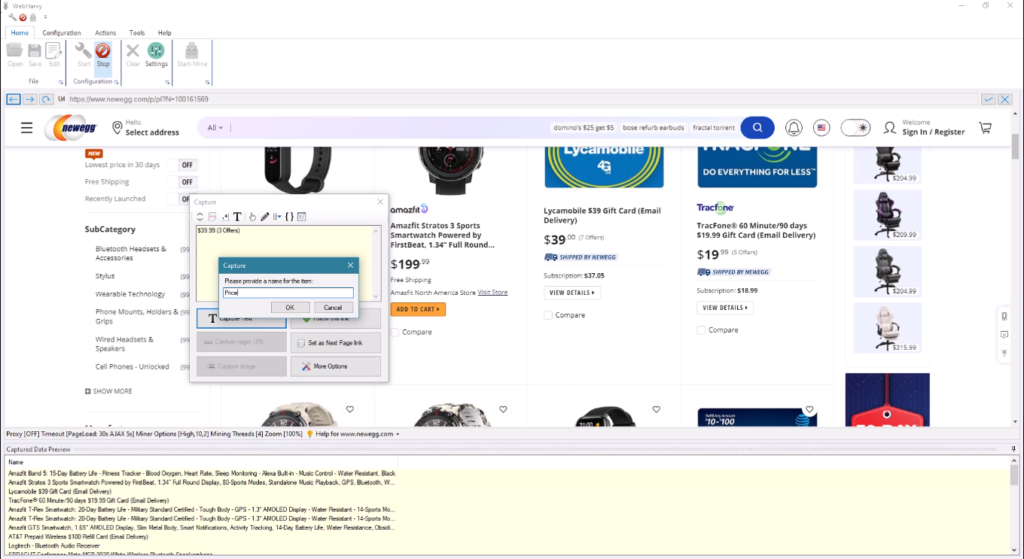Click the browser back arrow

point(14,100)
